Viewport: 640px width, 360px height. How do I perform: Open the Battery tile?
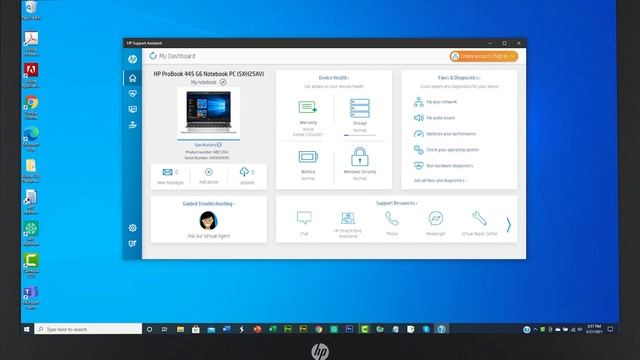pos(308,165)
